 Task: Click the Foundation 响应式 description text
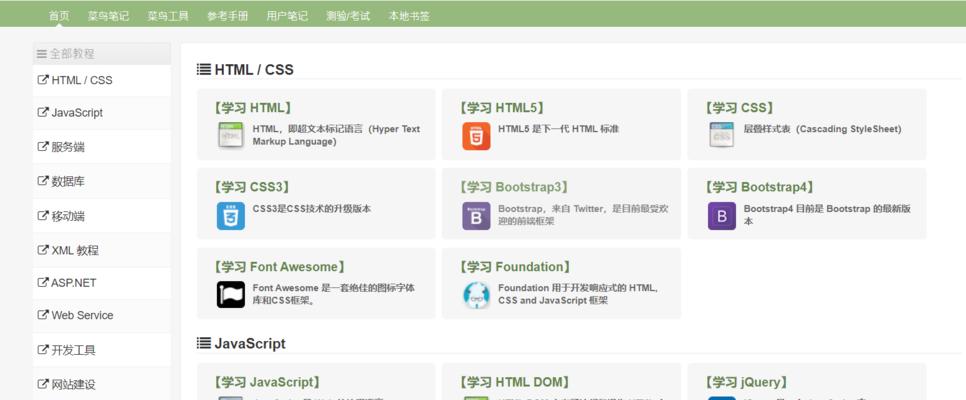coord(578,294)
